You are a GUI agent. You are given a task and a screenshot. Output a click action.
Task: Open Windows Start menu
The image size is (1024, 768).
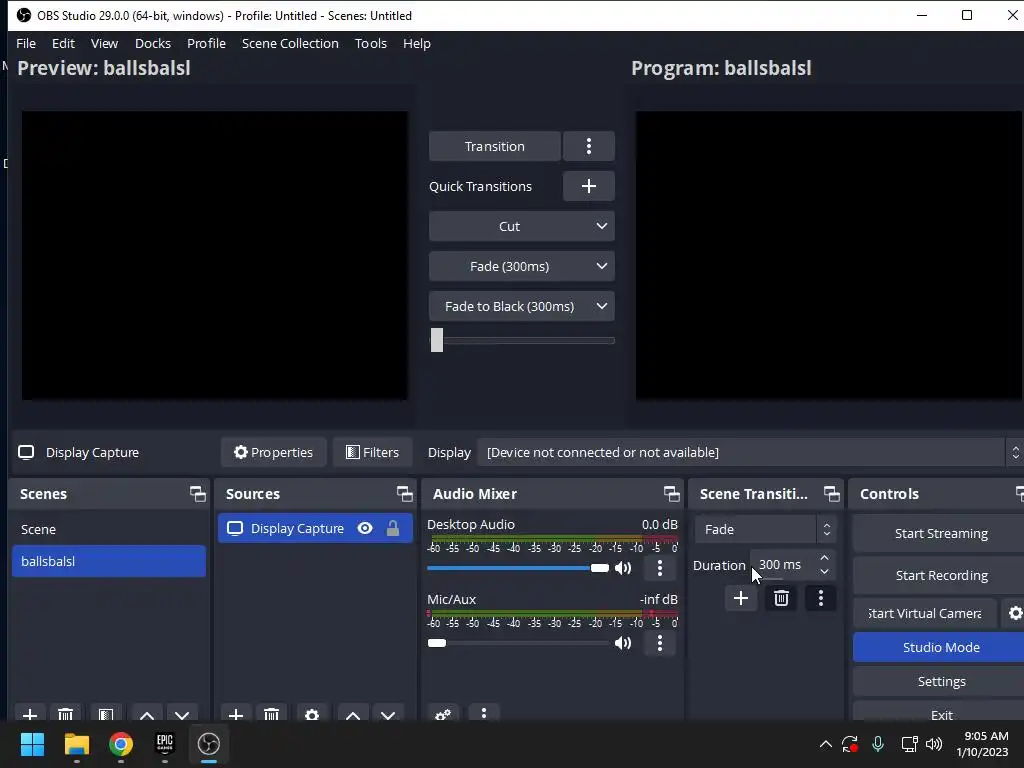click(32, 744)
